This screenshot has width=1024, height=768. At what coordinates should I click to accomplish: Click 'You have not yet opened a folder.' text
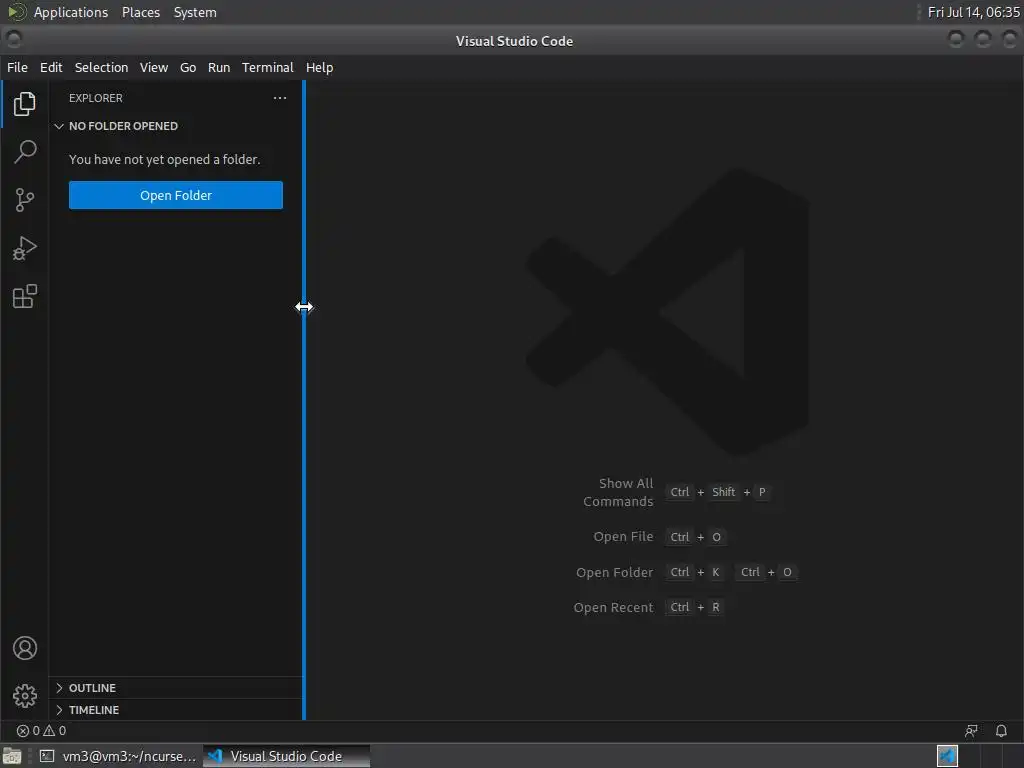pos(165,159)
